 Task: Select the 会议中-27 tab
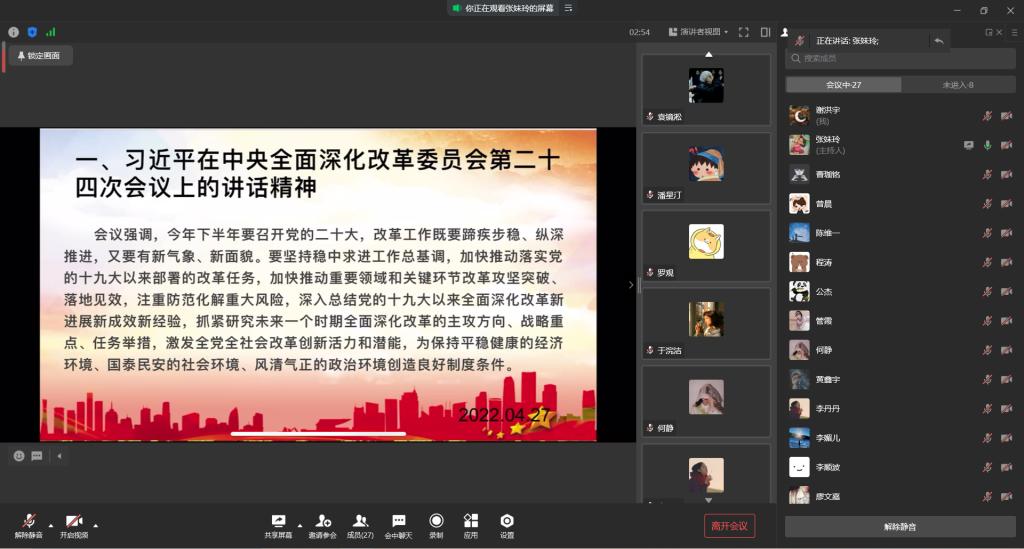(x=843, y=85)
